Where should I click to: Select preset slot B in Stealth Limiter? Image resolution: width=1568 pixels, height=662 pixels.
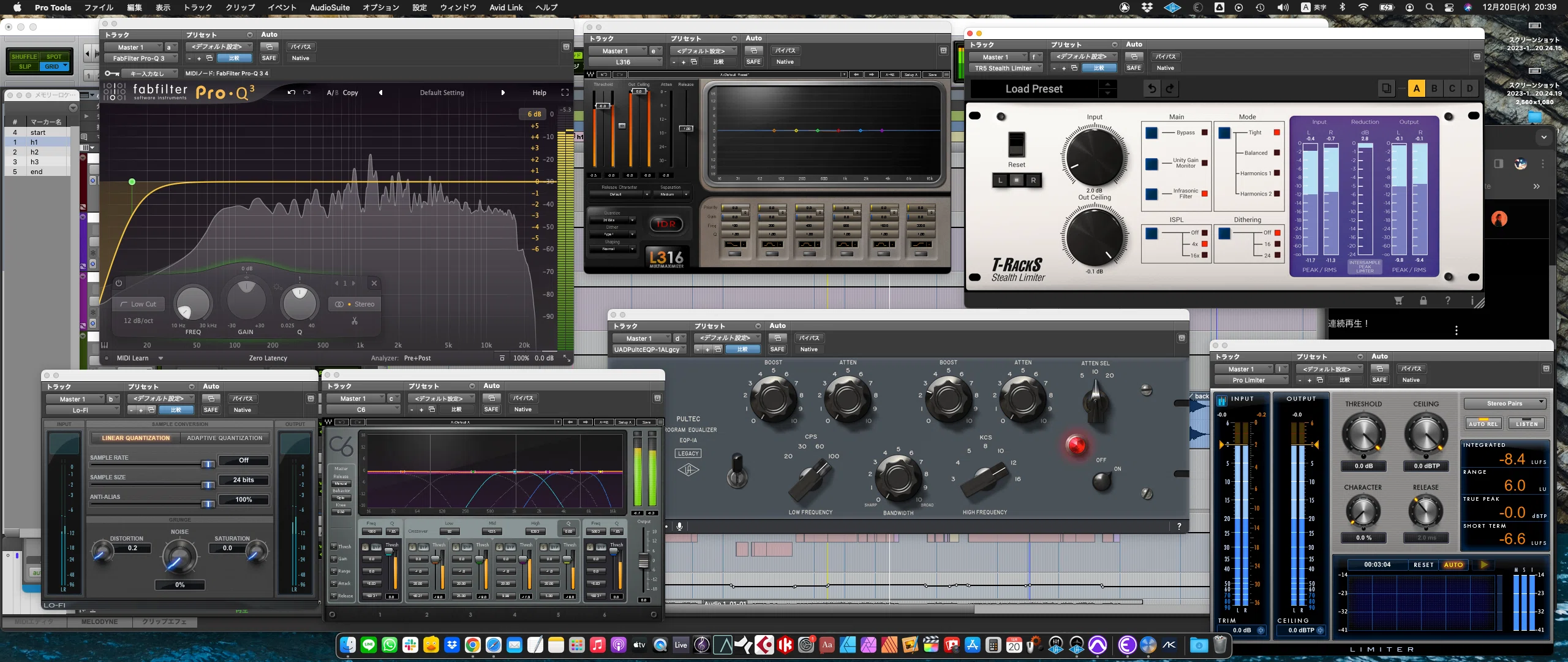(x=1434, y=88)
